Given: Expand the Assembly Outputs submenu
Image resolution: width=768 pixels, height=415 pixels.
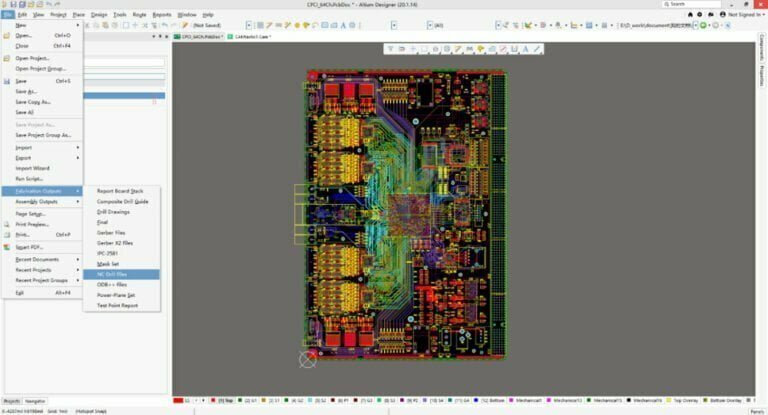Looking at the screenshot, I should tap(45, 201).
